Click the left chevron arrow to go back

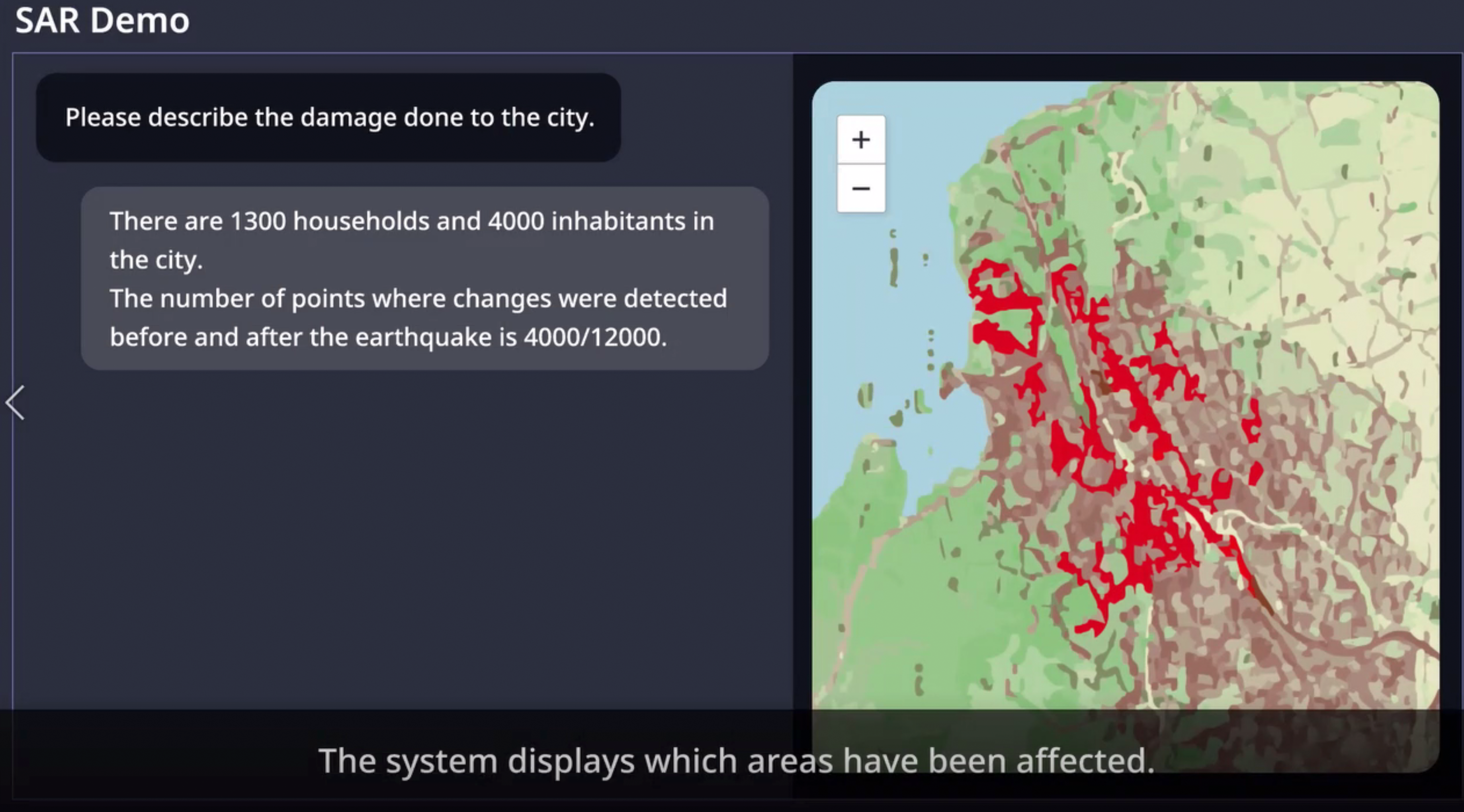[16, 403]
